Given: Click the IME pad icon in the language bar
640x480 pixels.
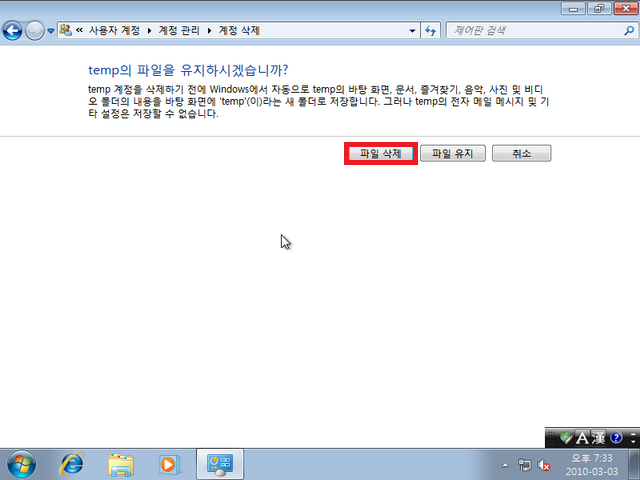Looking at the screenshot, I should [x=566, y=438].
